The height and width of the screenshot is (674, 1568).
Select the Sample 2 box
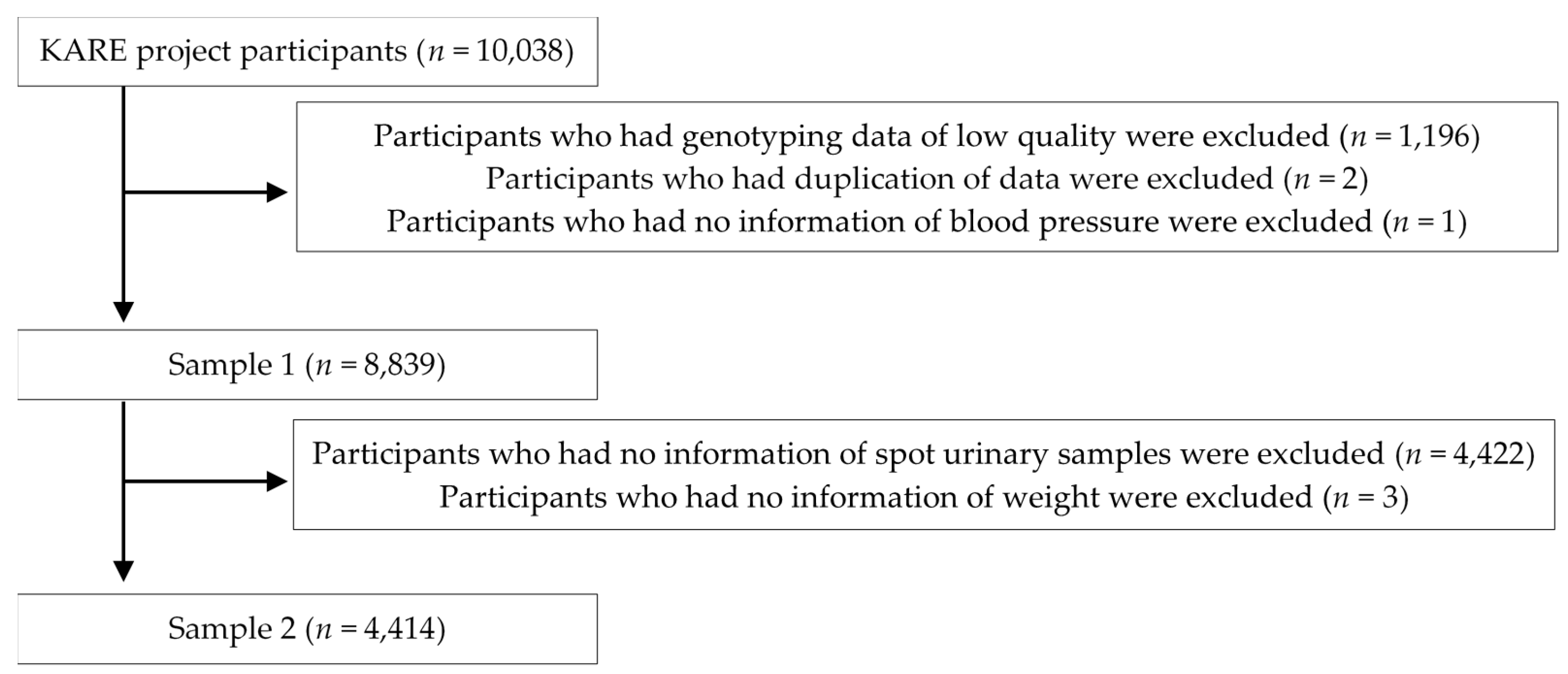click(307, 628)
